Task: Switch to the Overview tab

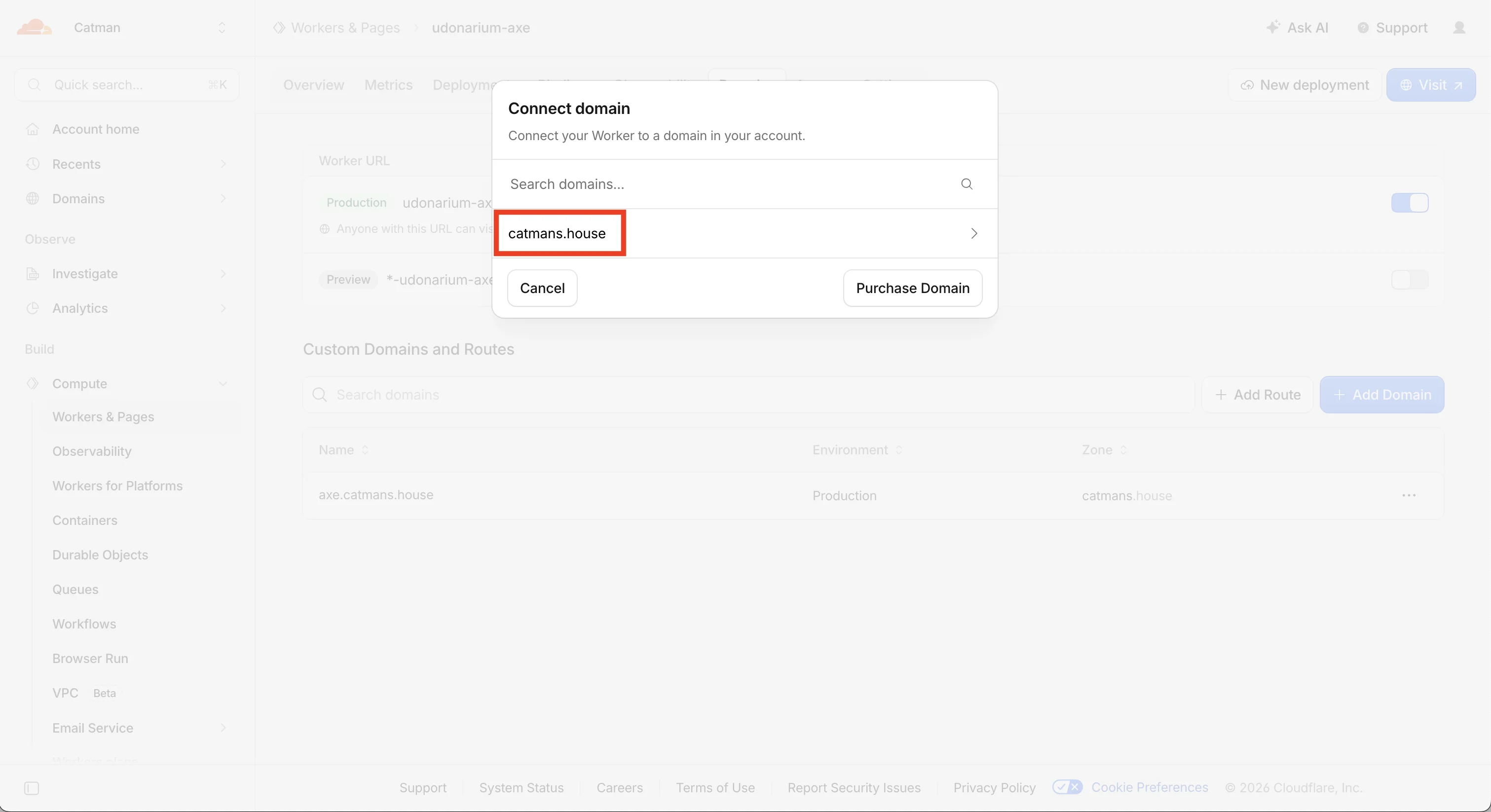Action: pos(314,85)
